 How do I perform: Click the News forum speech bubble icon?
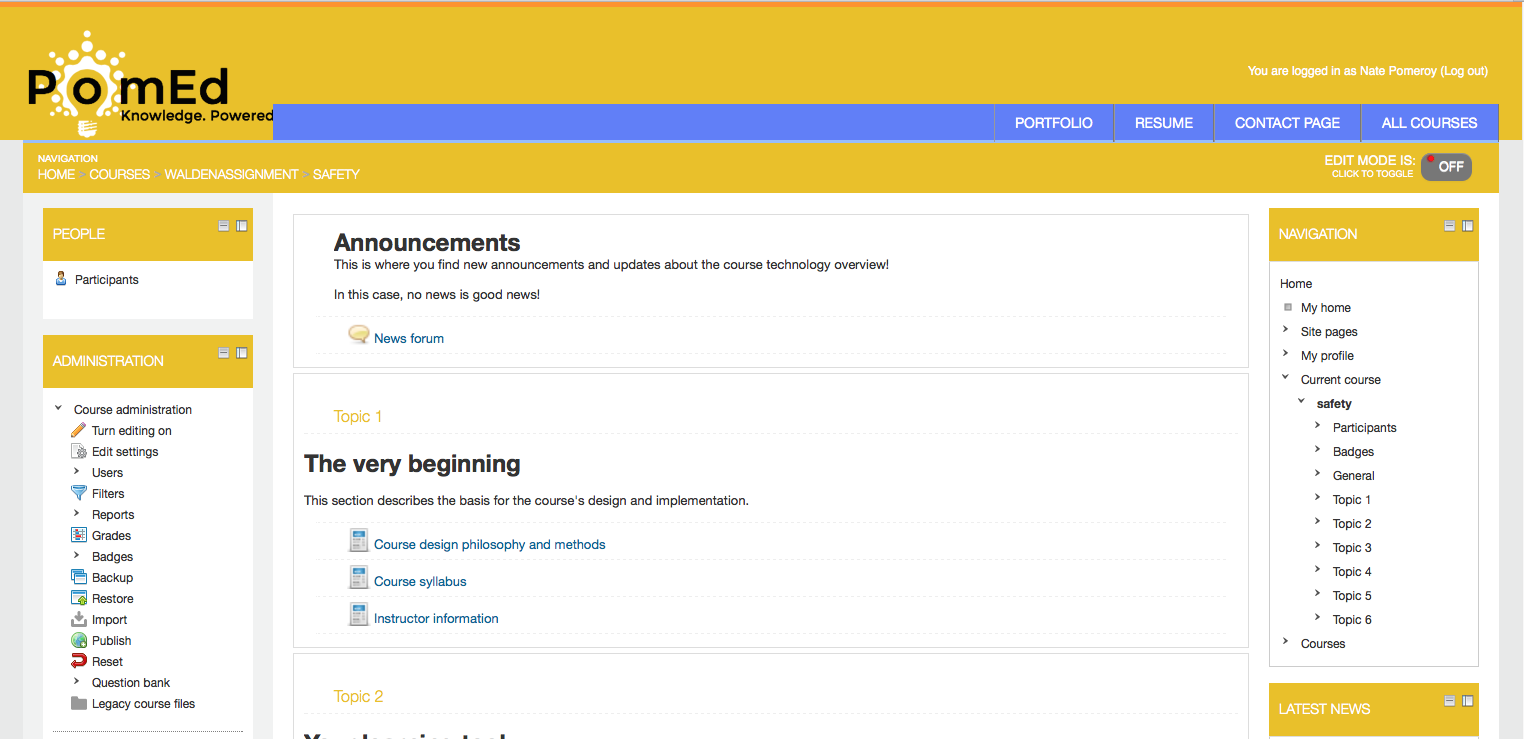point(358,335)
